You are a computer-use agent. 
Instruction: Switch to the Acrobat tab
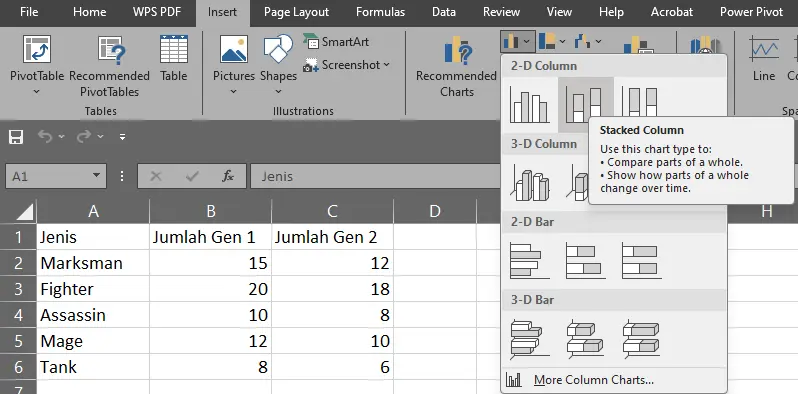[672, 12]
